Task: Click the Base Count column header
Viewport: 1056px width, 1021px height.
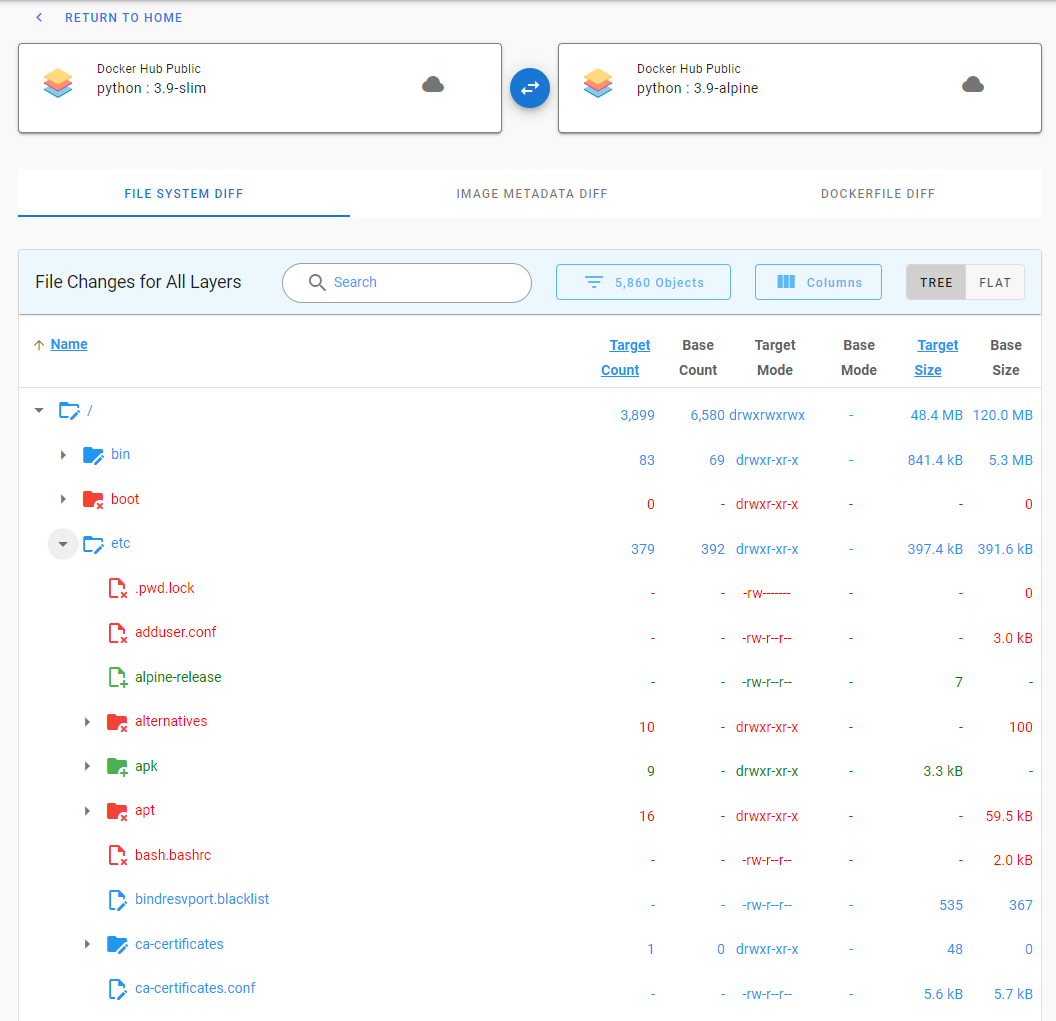Action: (698, 358)
